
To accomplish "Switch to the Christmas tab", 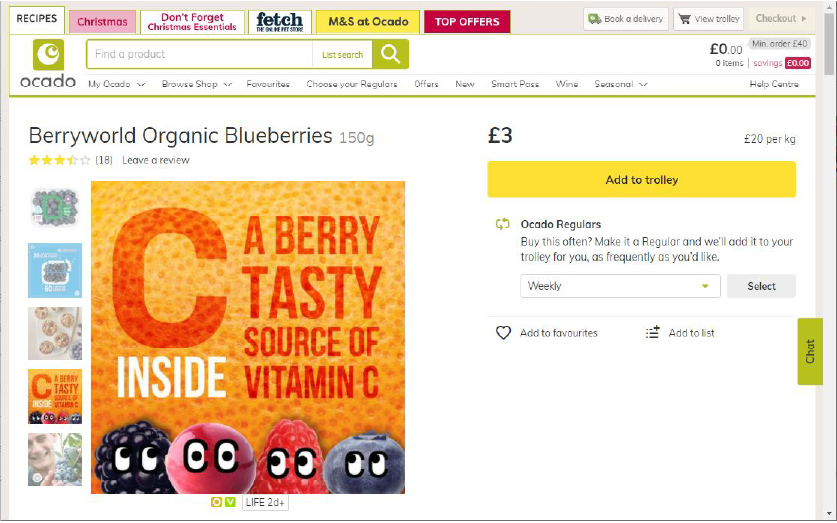I will 102,22.
